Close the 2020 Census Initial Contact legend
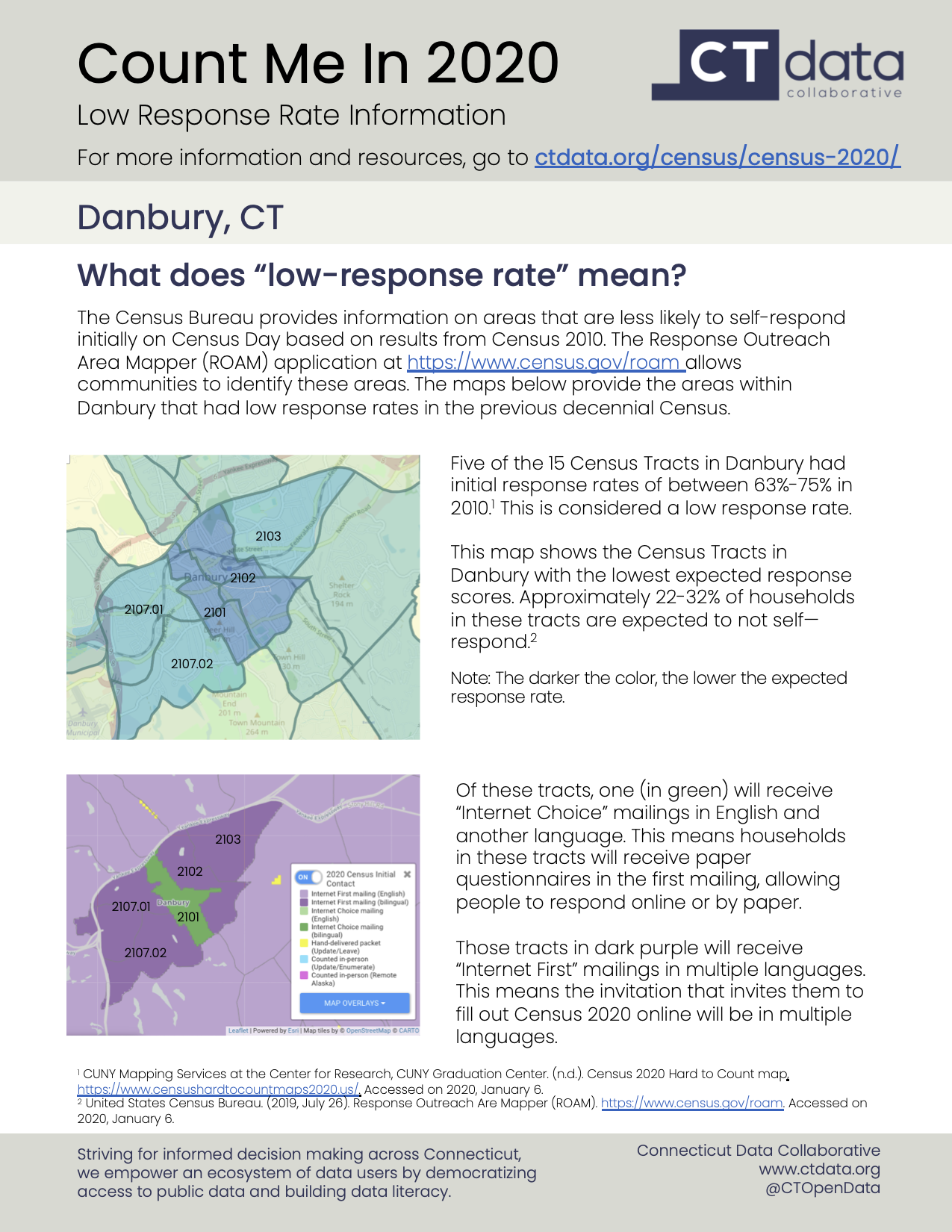The image size is (952, 1232). tap(407, 874)
